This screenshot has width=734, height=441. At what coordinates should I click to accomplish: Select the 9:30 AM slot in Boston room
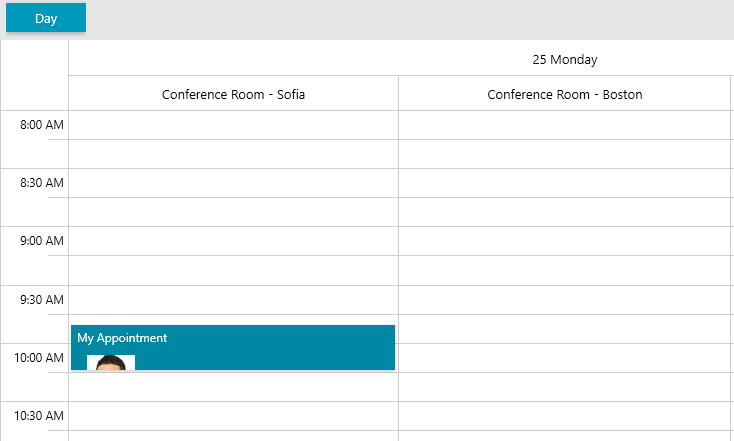(564, 300)
